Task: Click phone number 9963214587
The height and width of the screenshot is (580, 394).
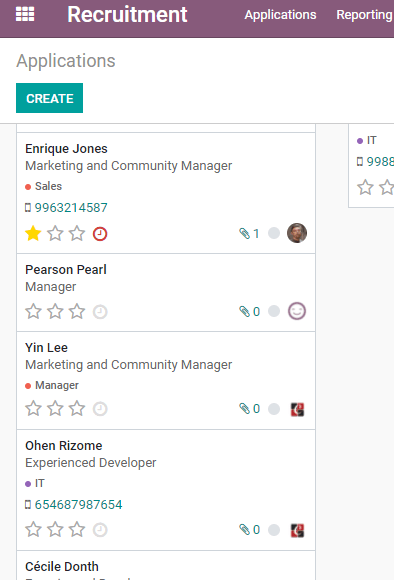Action: point(71,208)
